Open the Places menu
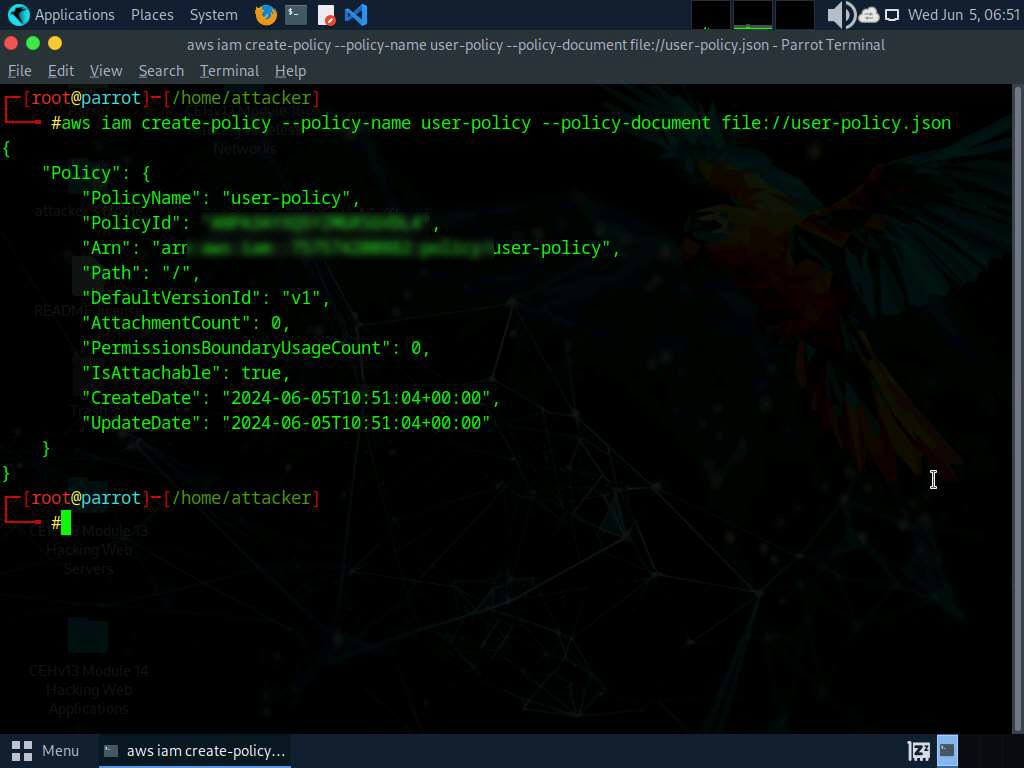The height and width of the screenshot is (768, 1024). (x=152, y=15)
